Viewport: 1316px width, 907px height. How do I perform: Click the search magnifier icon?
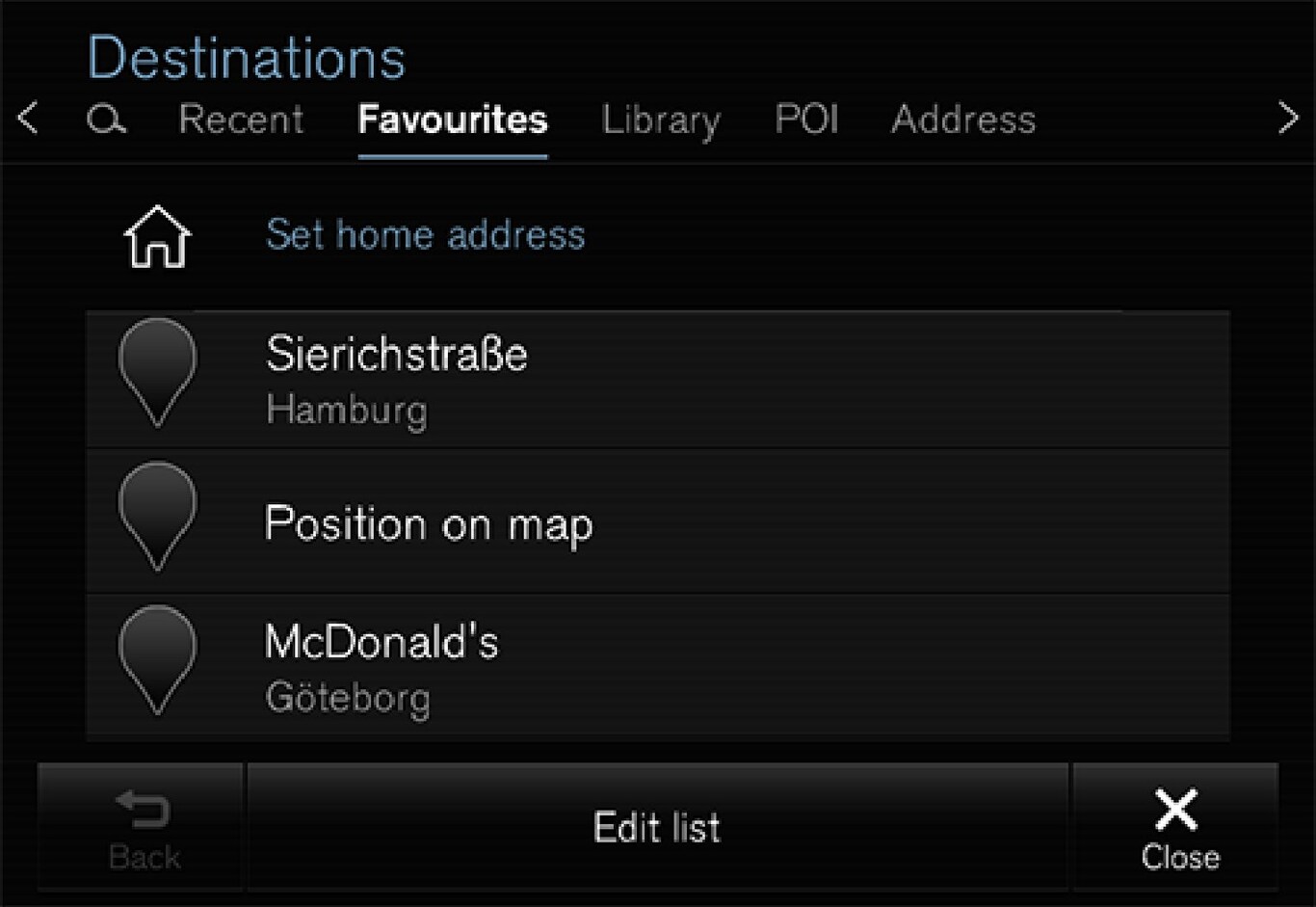tap(106, 120)
